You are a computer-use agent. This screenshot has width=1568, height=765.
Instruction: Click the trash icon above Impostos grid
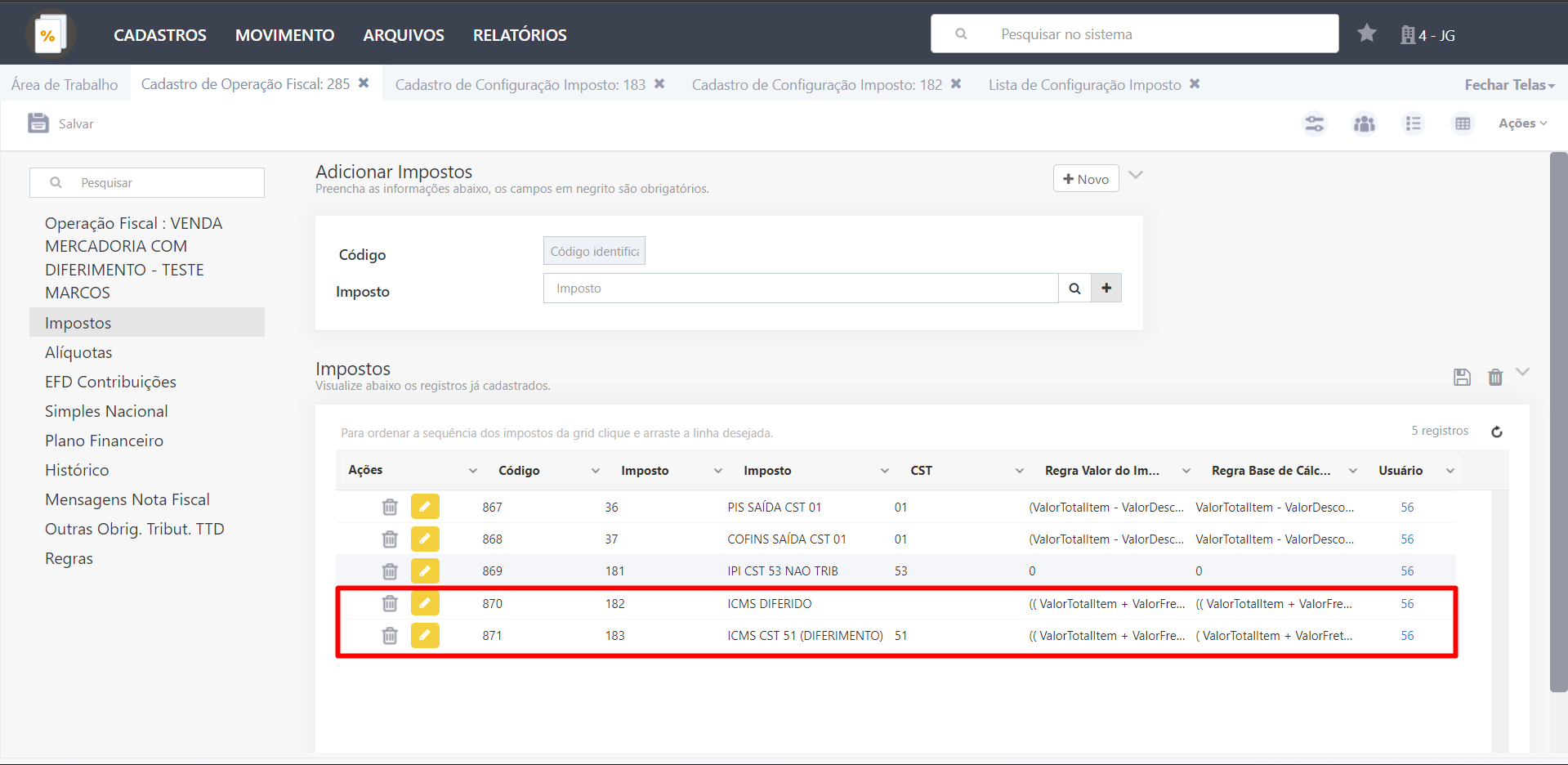1495,377
